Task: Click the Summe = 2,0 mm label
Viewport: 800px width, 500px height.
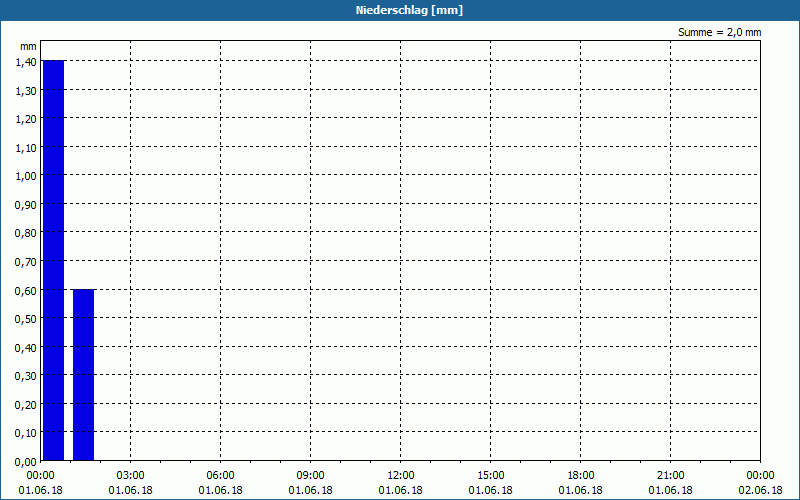Action: pyautogui.click(x=719, y=32)
